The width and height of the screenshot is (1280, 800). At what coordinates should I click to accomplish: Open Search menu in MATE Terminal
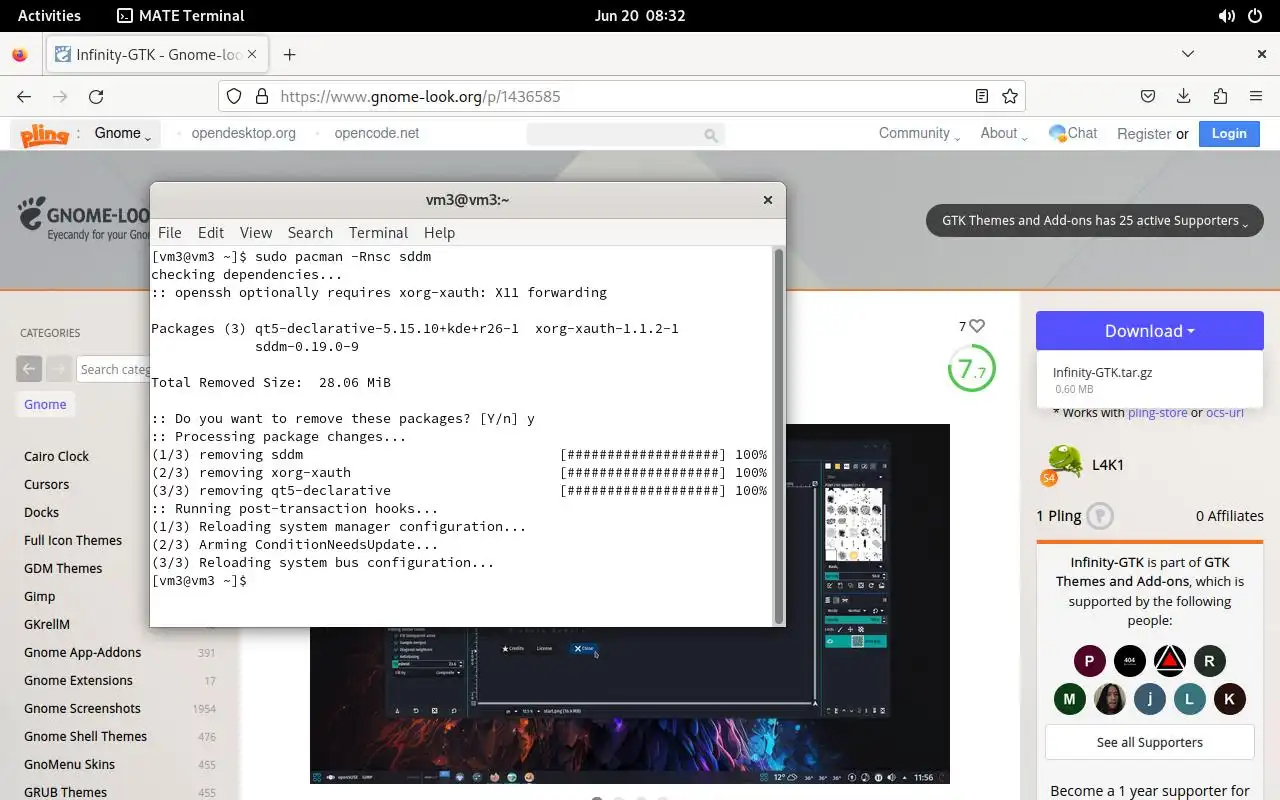[x=310, y=232]
